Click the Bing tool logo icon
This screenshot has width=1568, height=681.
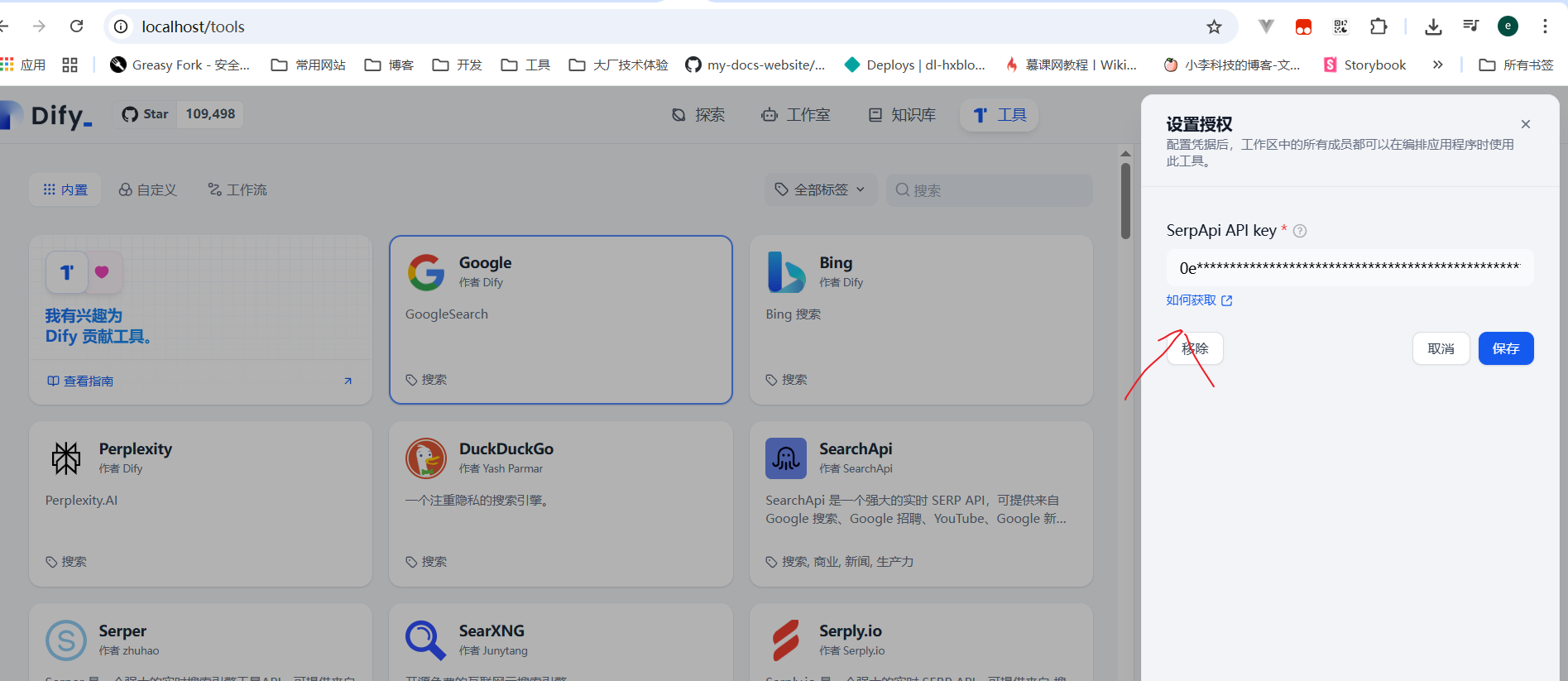(x=786, y=272)
